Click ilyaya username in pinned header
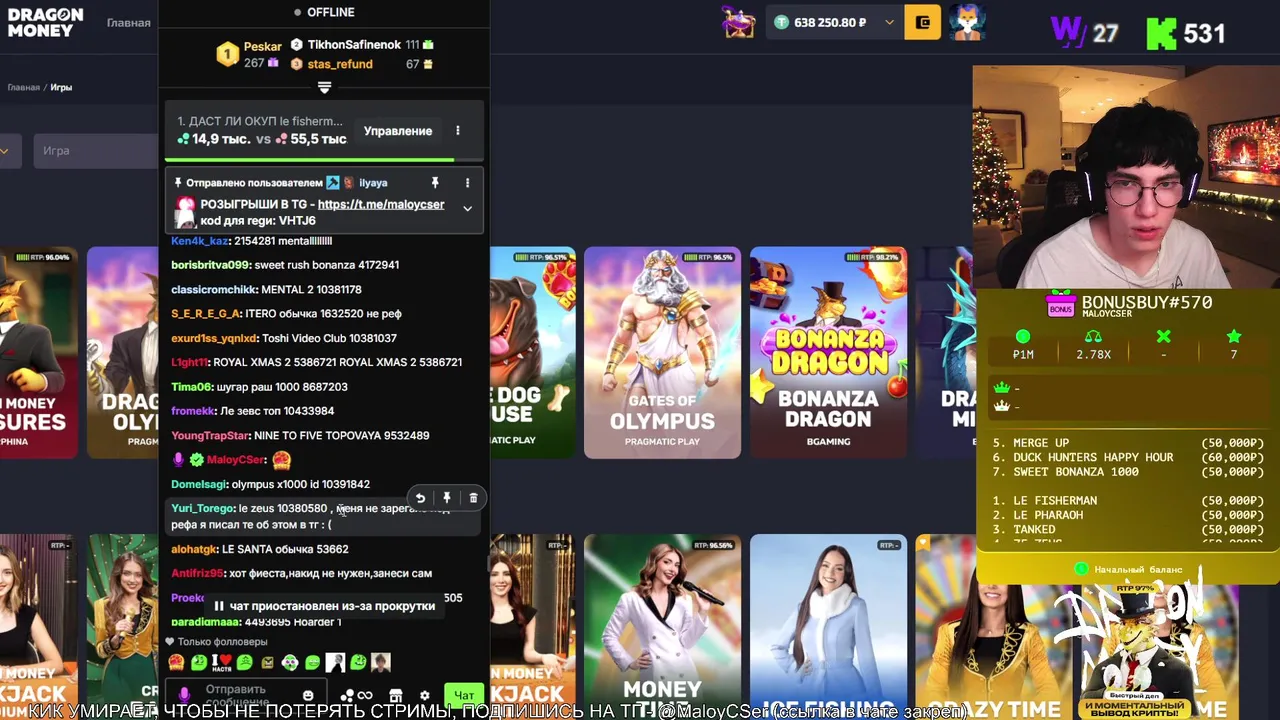 point(373,183)
